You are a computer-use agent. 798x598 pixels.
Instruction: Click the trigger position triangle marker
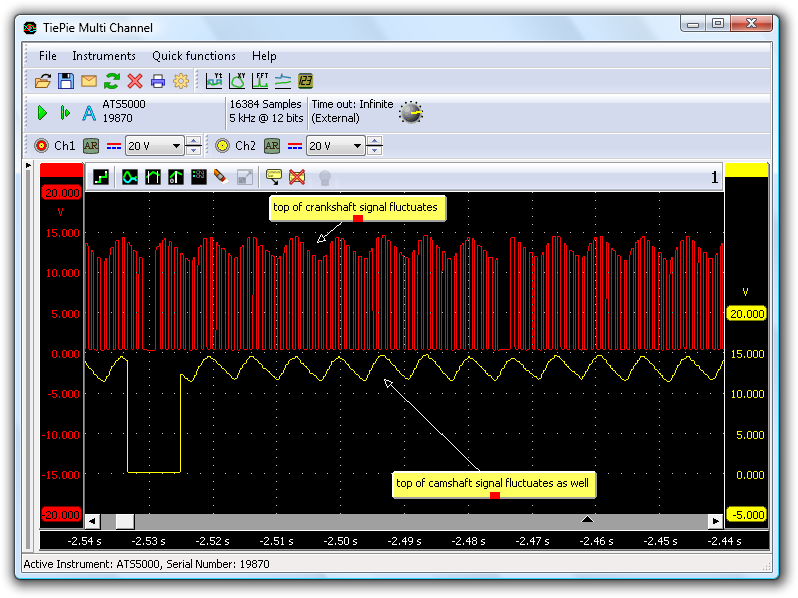pos(587,520)
